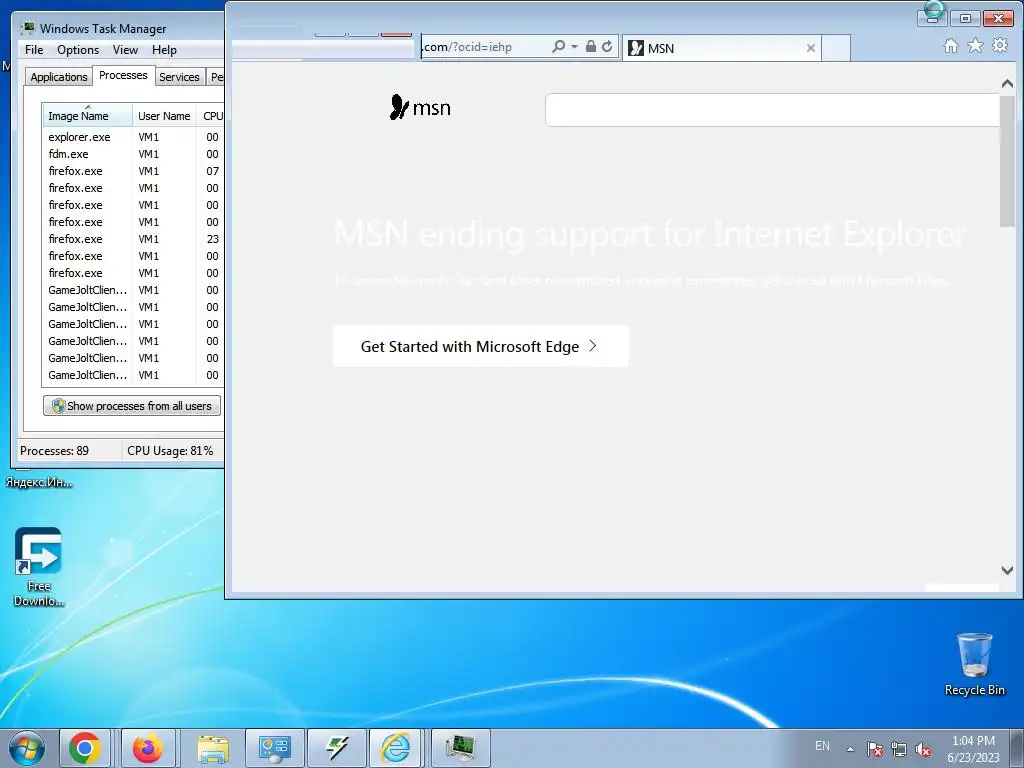This screenshot has height=768, width=1024.
Task: Click Get Started with Microsoft Edge
Action: (x=481, y=346)
